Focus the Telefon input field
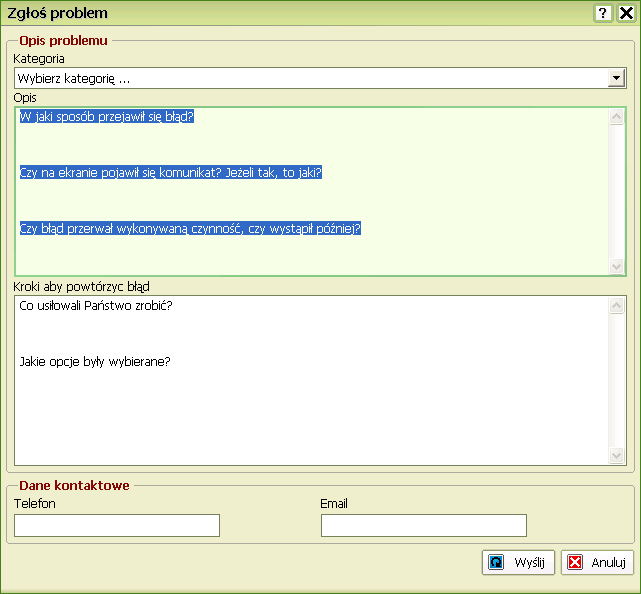This screenshot has height=594, width=641. (x=117, y=525)
